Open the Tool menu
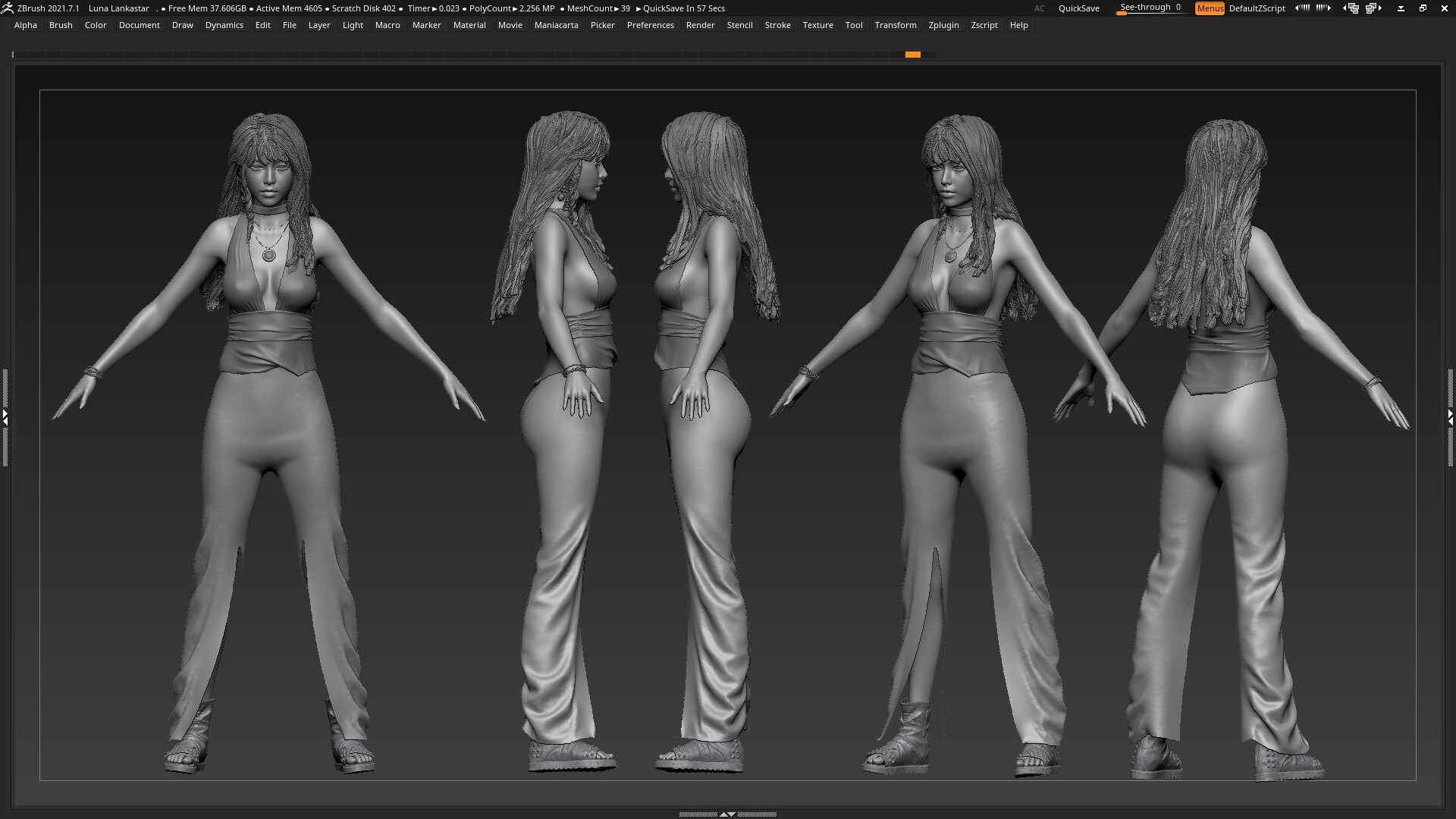The height and width of the screenshot is (819, 1456). [x=854, y=25]
